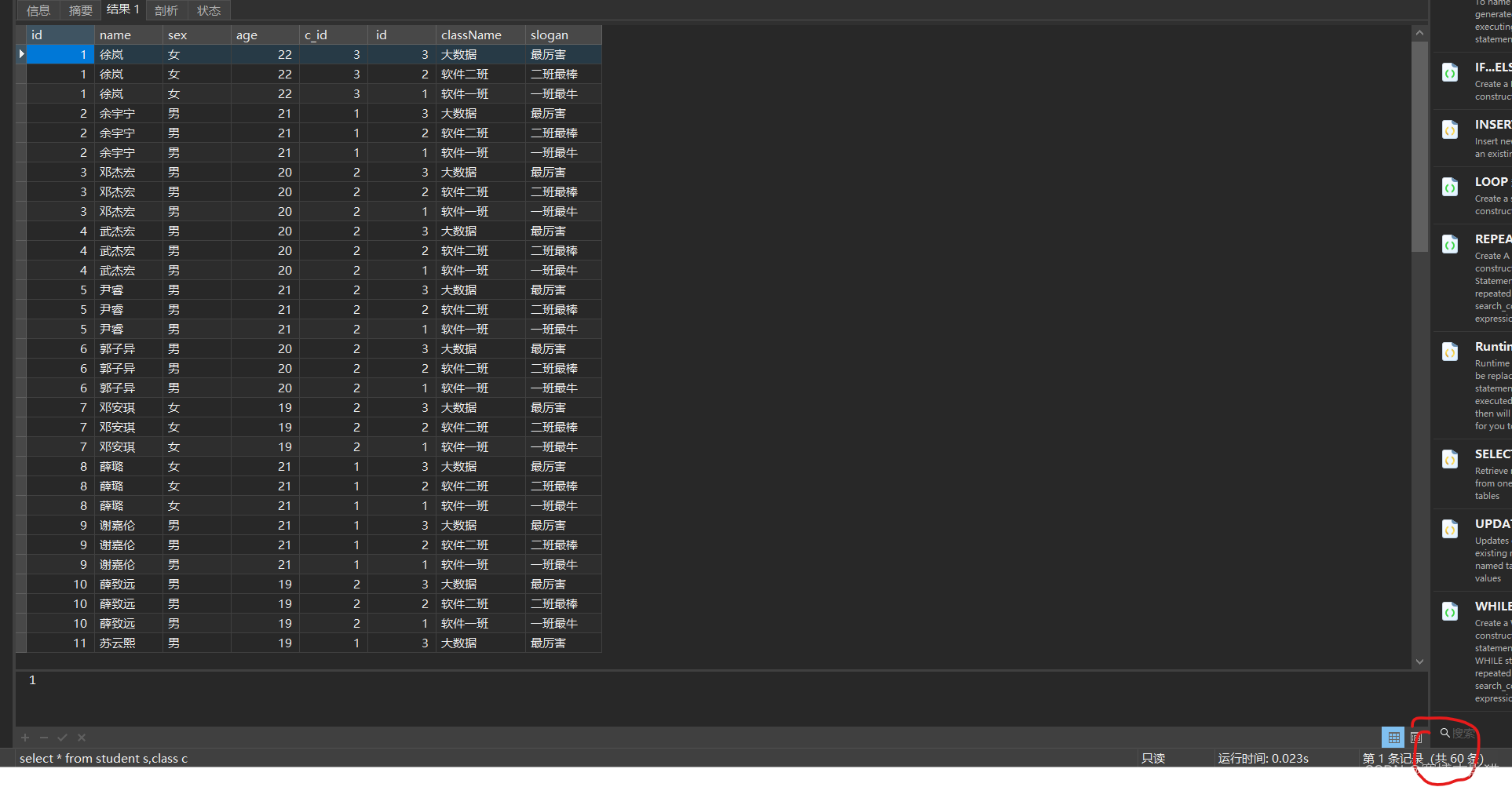Select 尹睿 in the 软件一班 row

click(129, 329)
